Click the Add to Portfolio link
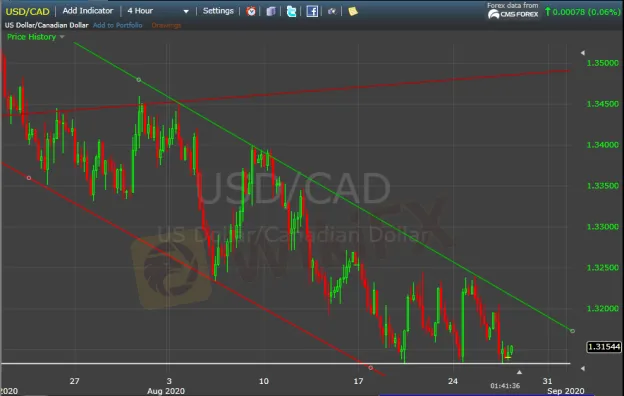This screenshot has height=396, width=624. pos(117,25)
